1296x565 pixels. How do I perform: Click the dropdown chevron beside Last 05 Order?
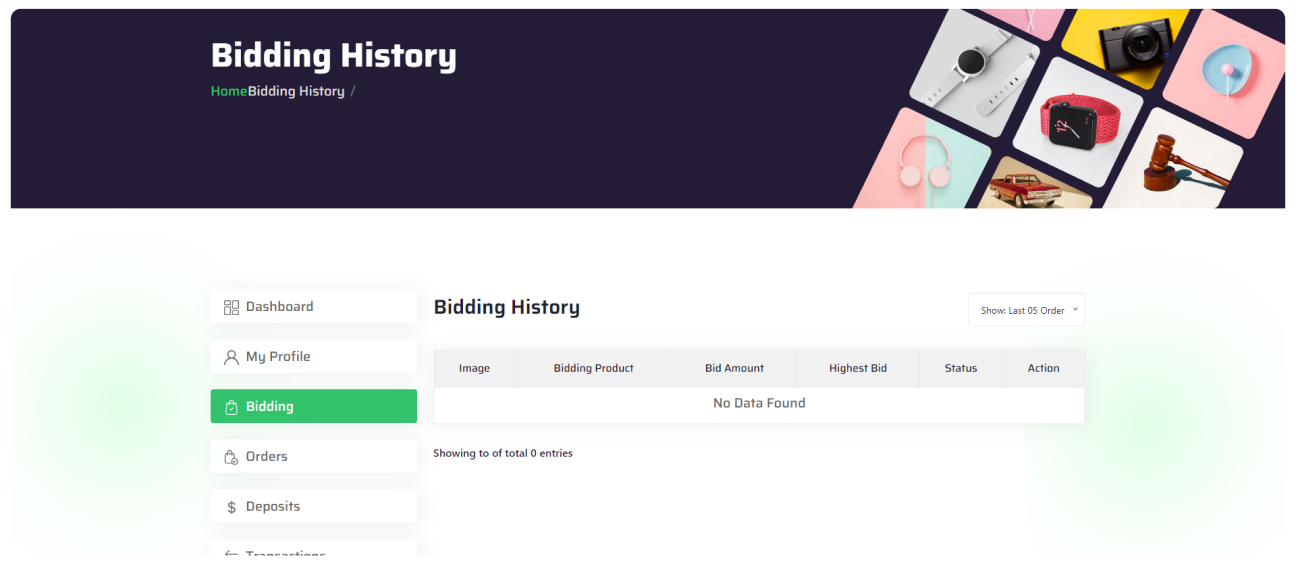[x=1075, y=309]
